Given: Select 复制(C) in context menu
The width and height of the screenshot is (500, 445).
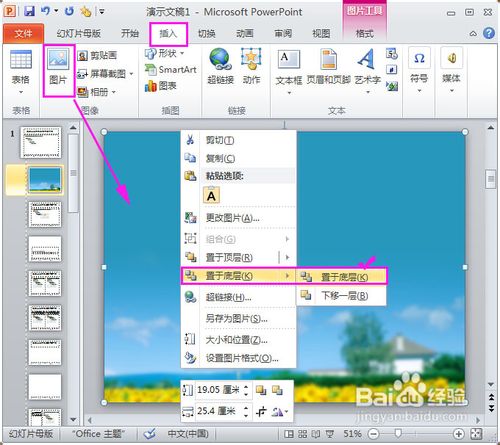Looking at the screenshot, I should 238,158.
